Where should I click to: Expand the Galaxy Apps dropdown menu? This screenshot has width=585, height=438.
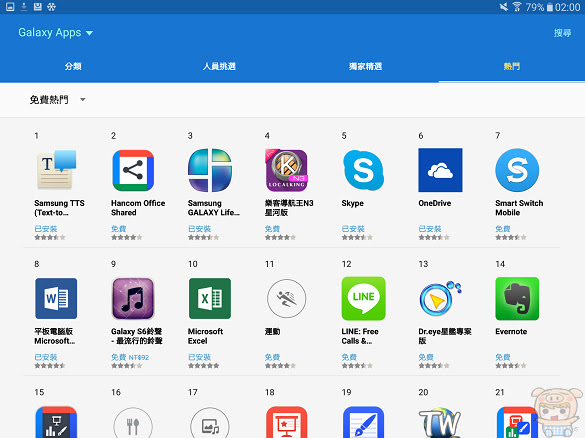click(x=55, y=32)
